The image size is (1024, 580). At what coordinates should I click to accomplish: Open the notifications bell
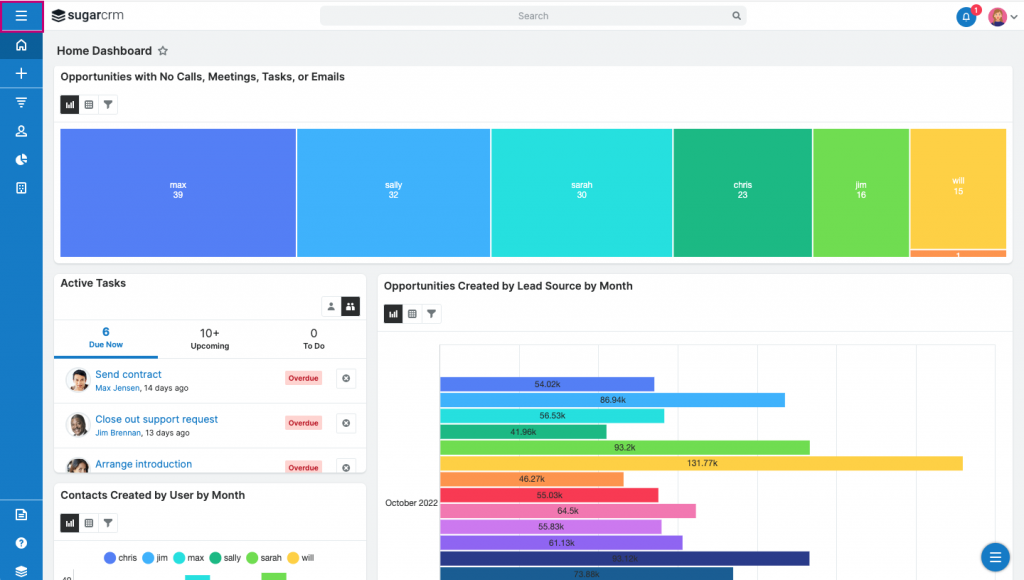(x=965, y=17)
